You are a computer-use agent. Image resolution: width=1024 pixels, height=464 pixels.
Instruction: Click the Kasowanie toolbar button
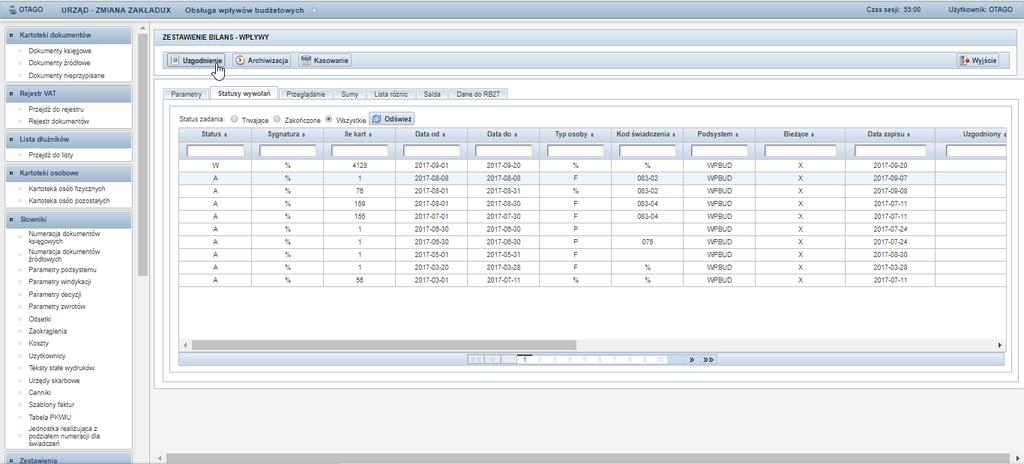tap(325, 60)
